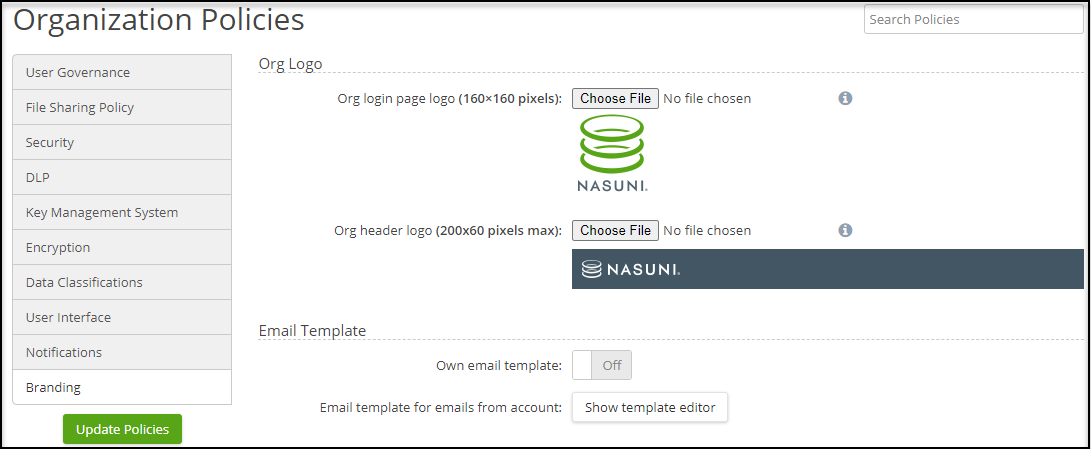
Task: Select the Branding sidebar tab
Action: point(122,387)
